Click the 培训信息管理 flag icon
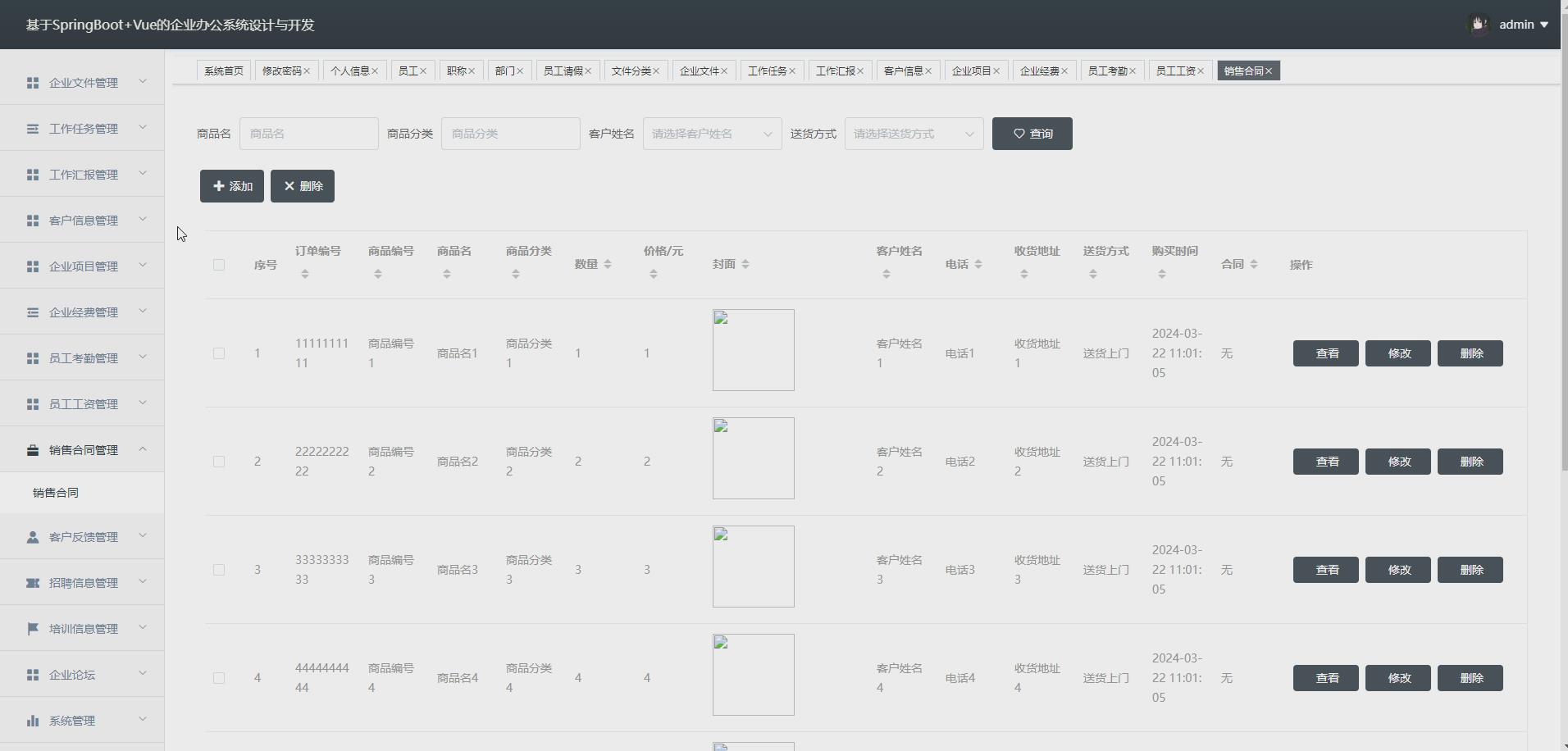1568x751 pixels. point(32,628)
